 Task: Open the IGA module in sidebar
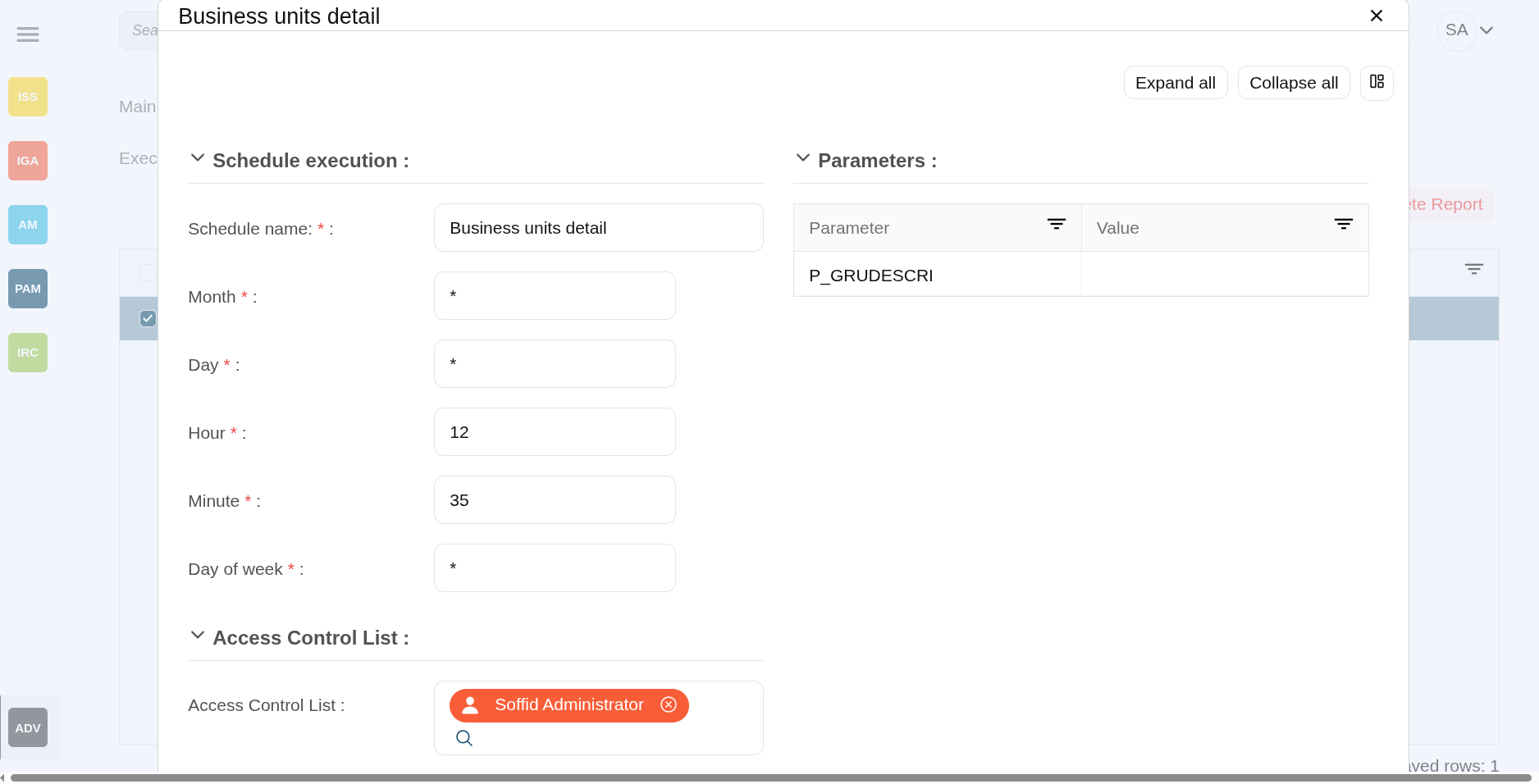click(x=28, y=161)
